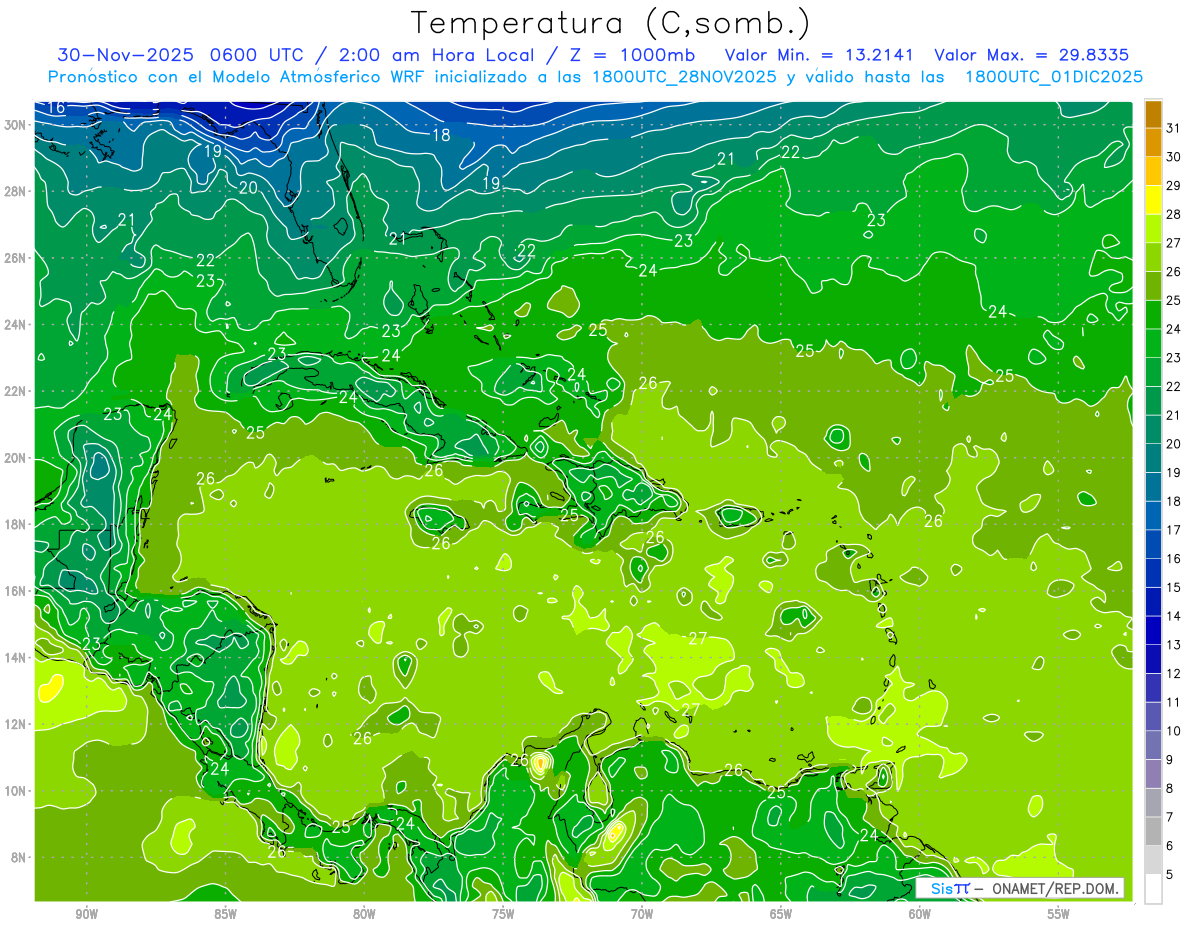This screenshot has height=927, width=1200.
Task: Click the 90W longitude axis label
Action: point(86,914)
